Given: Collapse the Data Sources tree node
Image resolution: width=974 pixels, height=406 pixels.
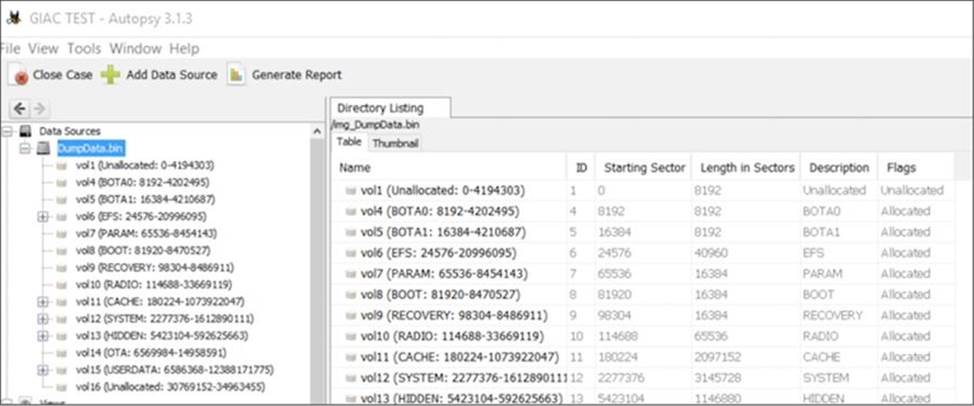Looking at the screenshot, I should coord(7,132).
